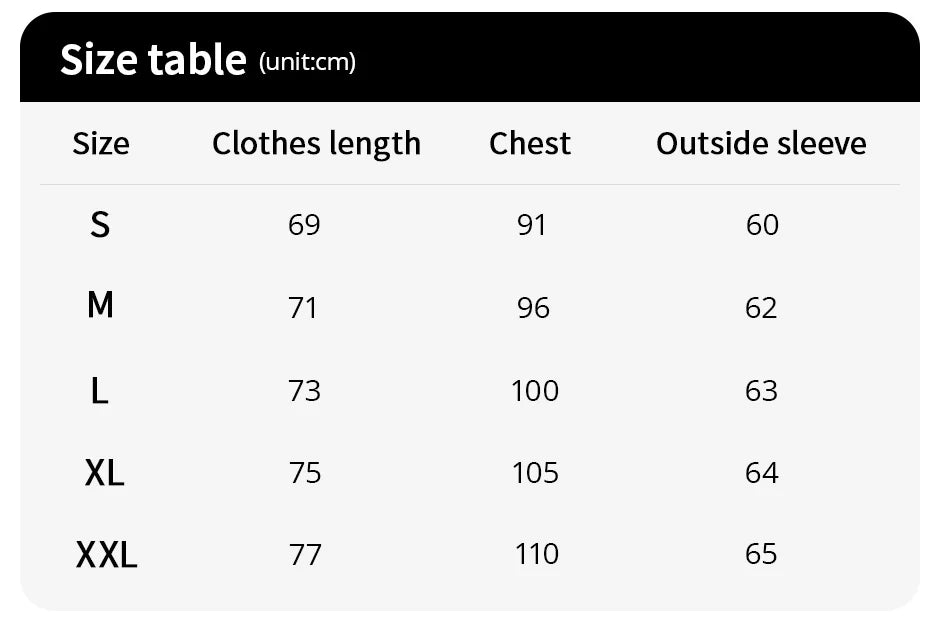940x623 pixels.
Task: Click outside sleeve value 60
Action: pos(762,225)
